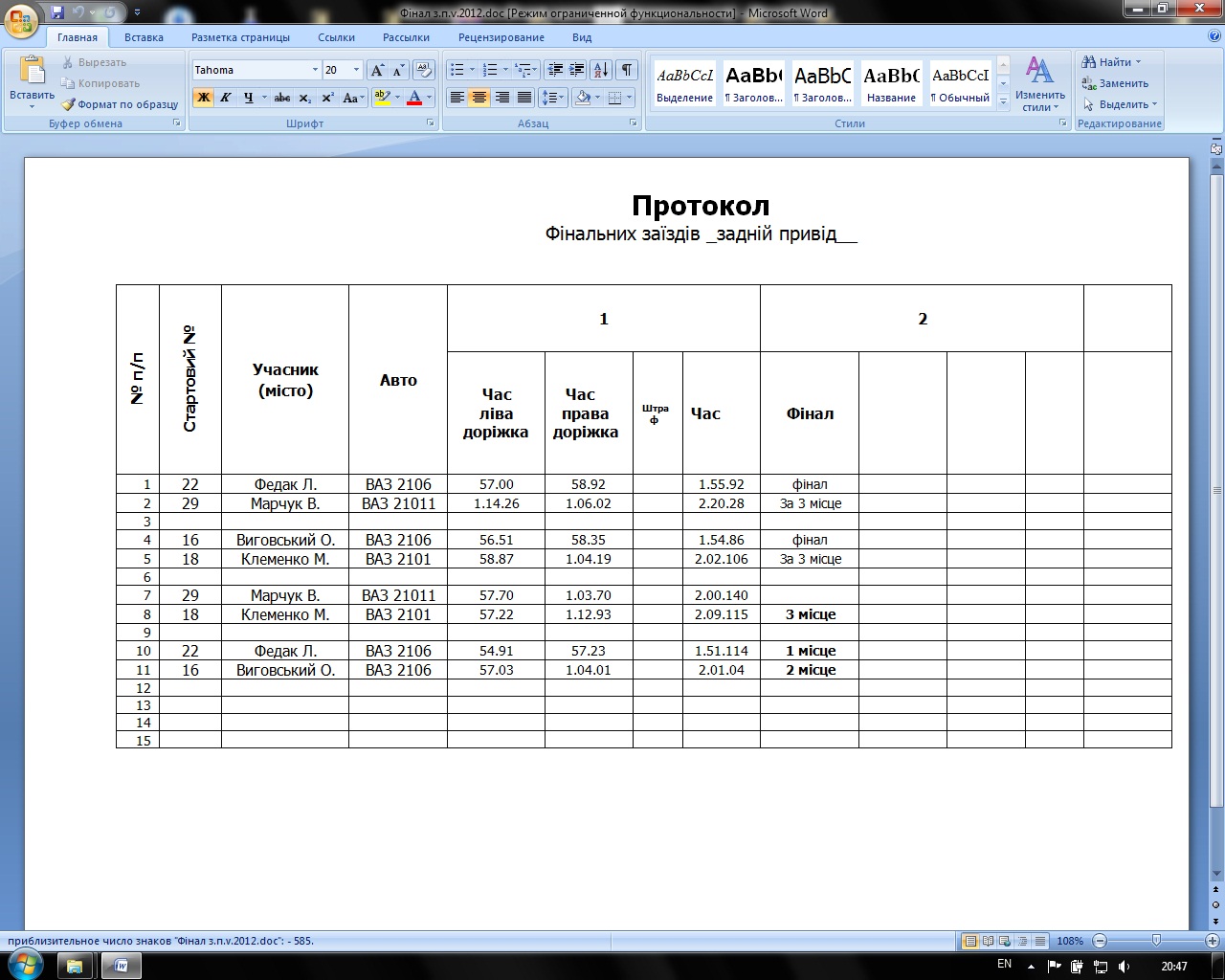
Task: Undo the last action in quick access
Action: pyautogui.click(x=79, y=12)
